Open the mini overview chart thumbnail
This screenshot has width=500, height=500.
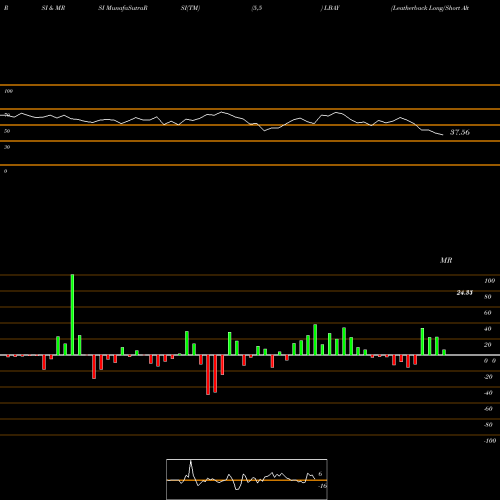point(247,479)
